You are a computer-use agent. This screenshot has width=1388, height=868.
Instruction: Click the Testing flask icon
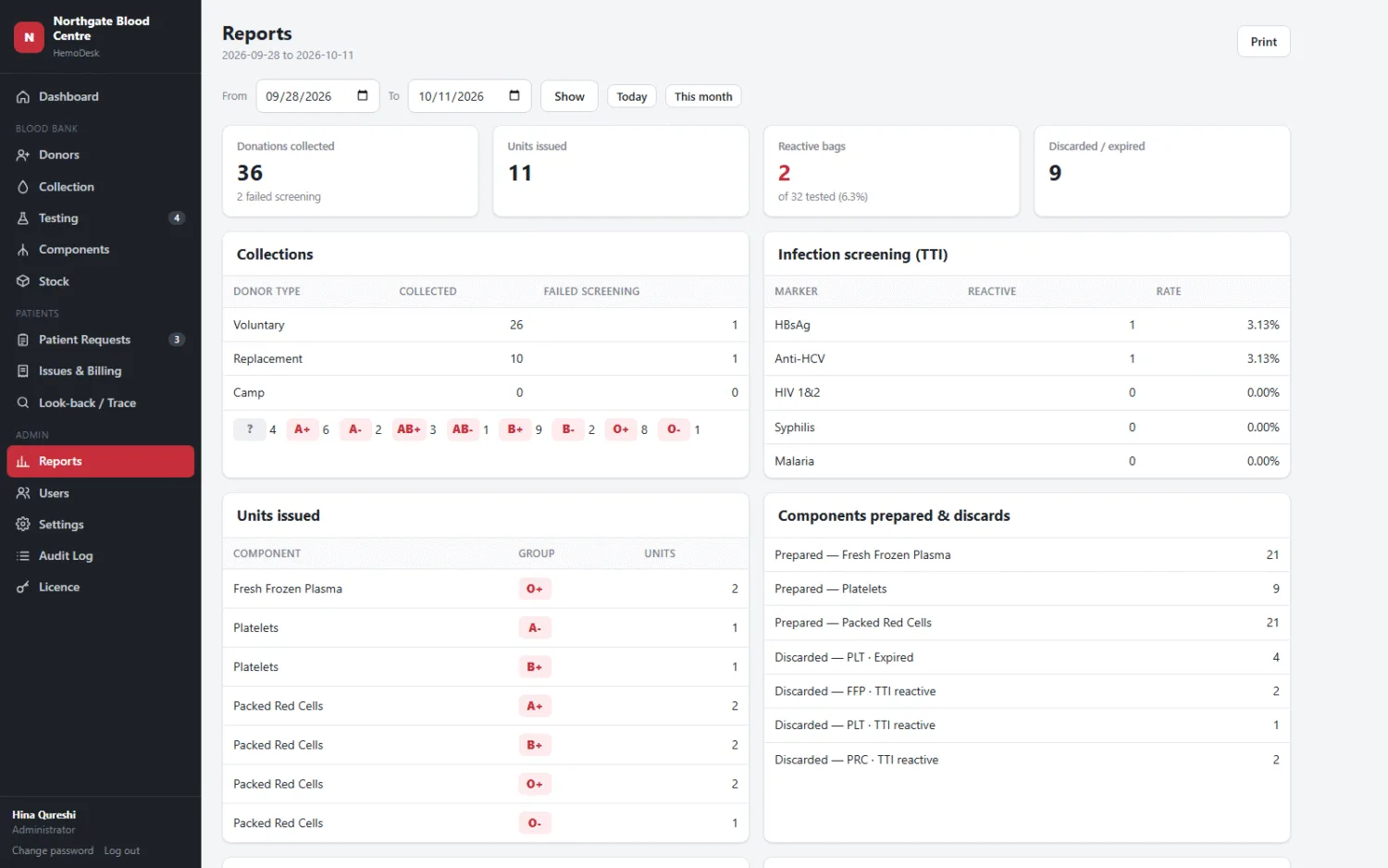(x=23, y=218)
